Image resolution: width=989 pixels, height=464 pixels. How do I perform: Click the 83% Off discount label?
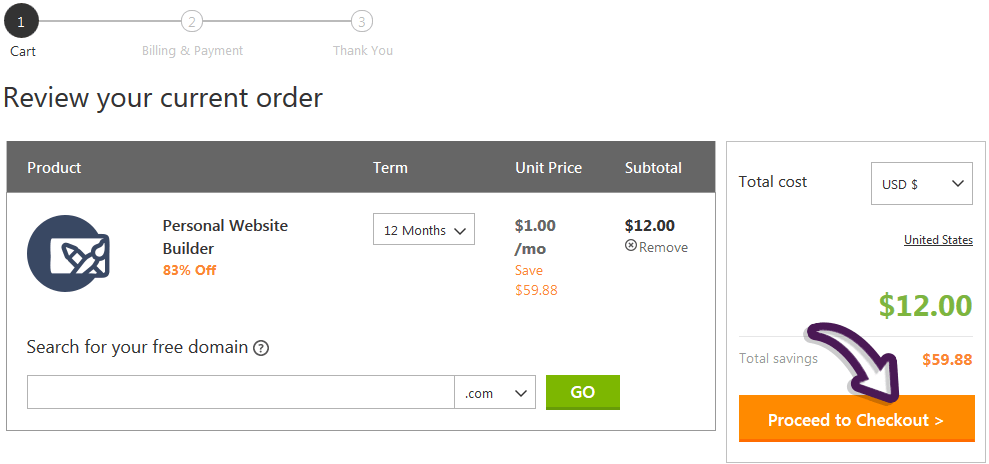189,270
